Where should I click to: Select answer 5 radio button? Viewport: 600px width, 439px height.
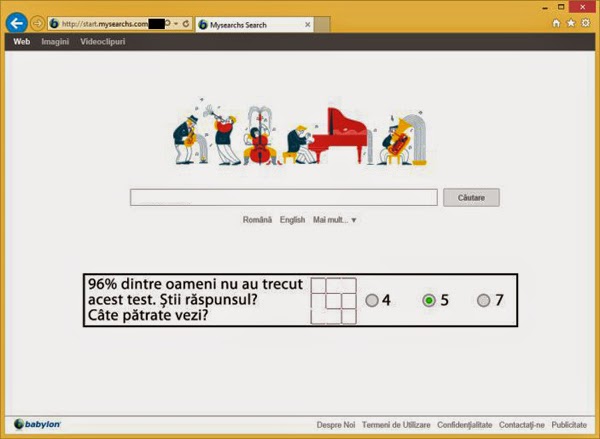coord(429,300)
